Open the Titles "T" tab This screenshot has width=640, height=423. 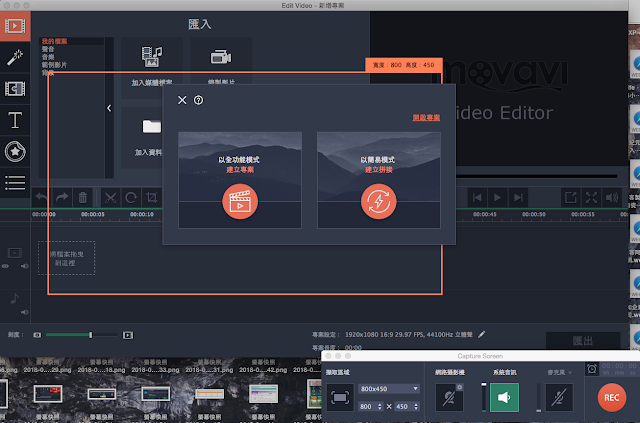coord(15,120)
